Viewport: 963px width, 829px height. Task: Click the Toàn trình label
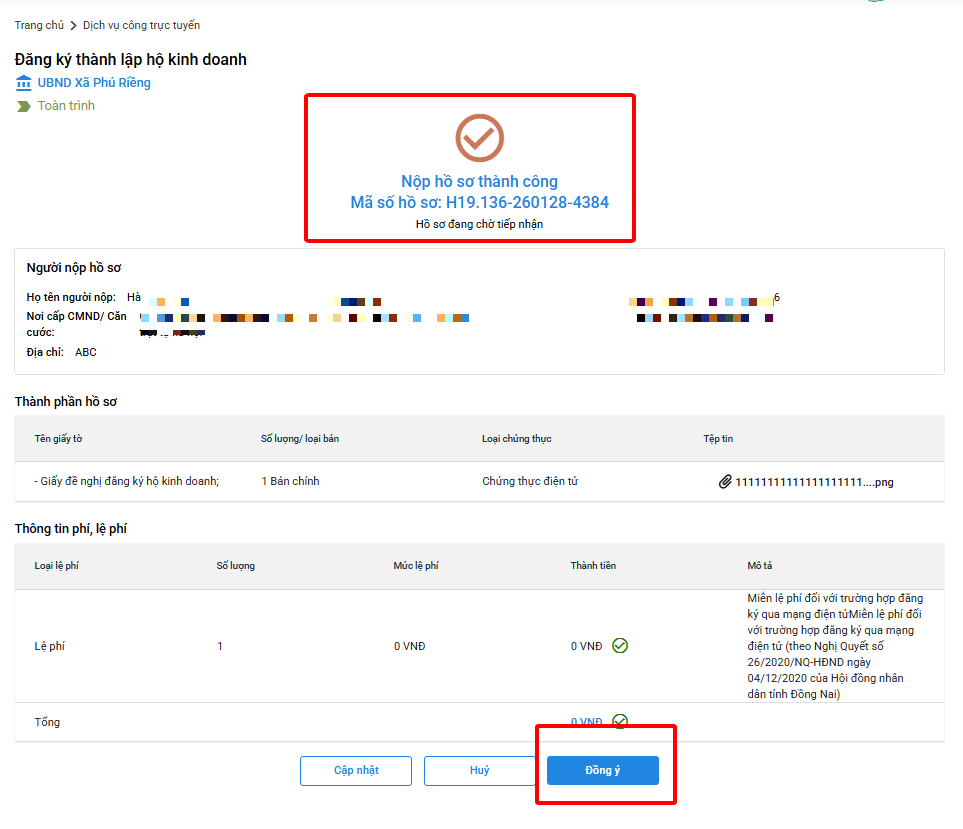pos(66,106)
